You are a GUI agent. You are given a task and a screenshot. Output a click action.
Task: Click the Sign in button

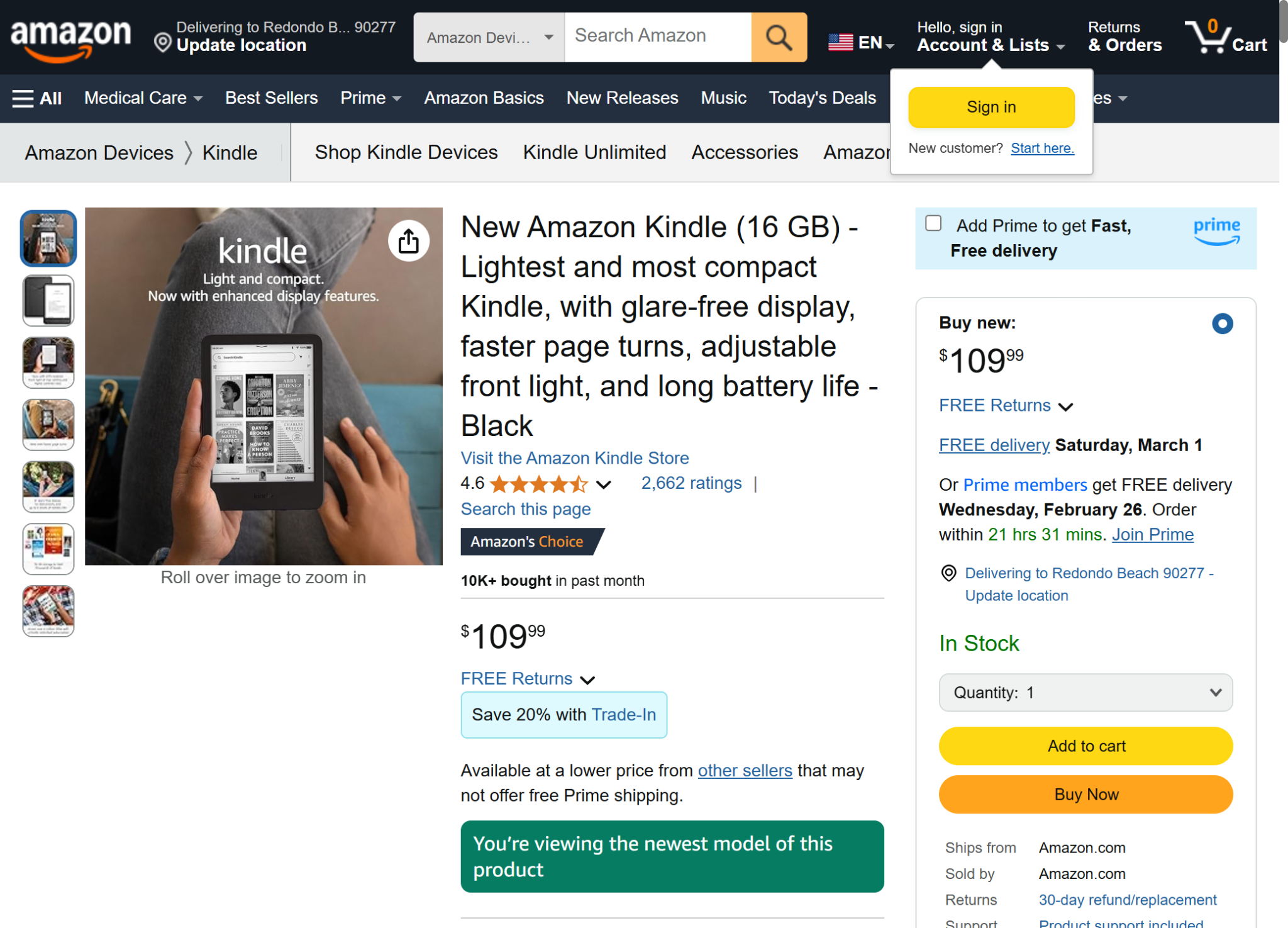991,107
